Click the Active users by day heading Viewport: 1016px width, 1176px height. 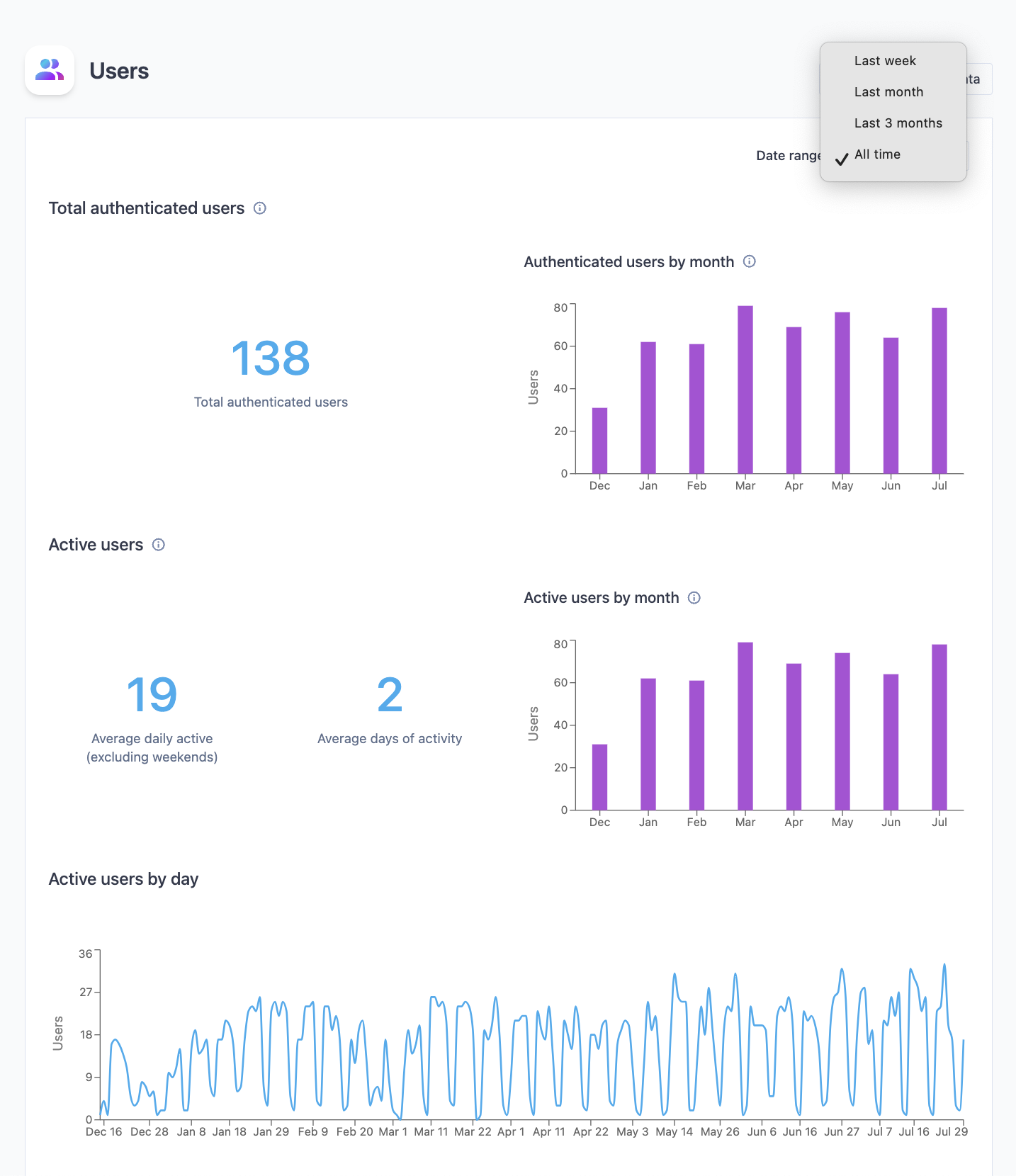(x=123, y=879)
